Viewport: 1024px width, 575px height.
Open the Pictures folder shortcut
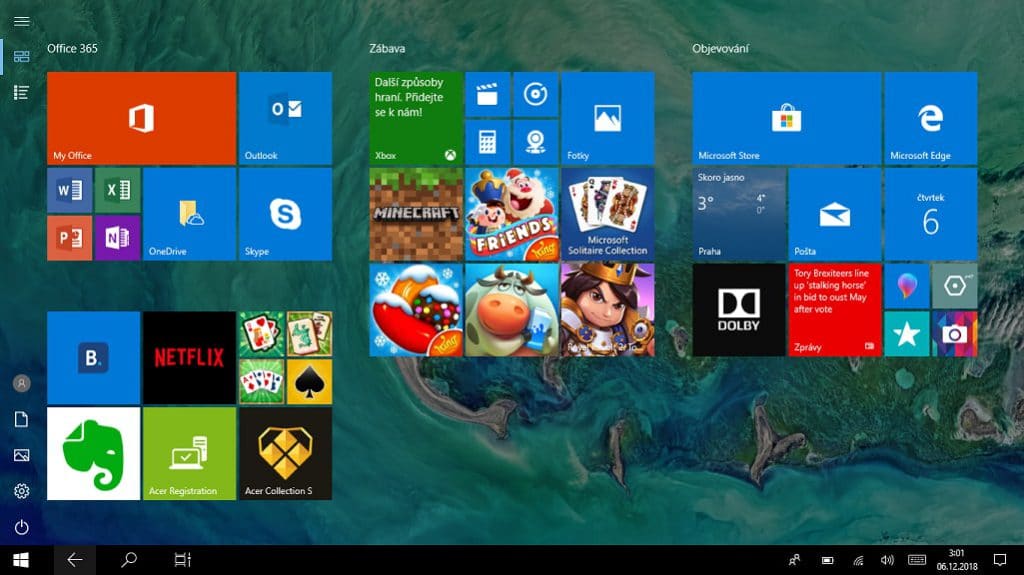[22, 455]
